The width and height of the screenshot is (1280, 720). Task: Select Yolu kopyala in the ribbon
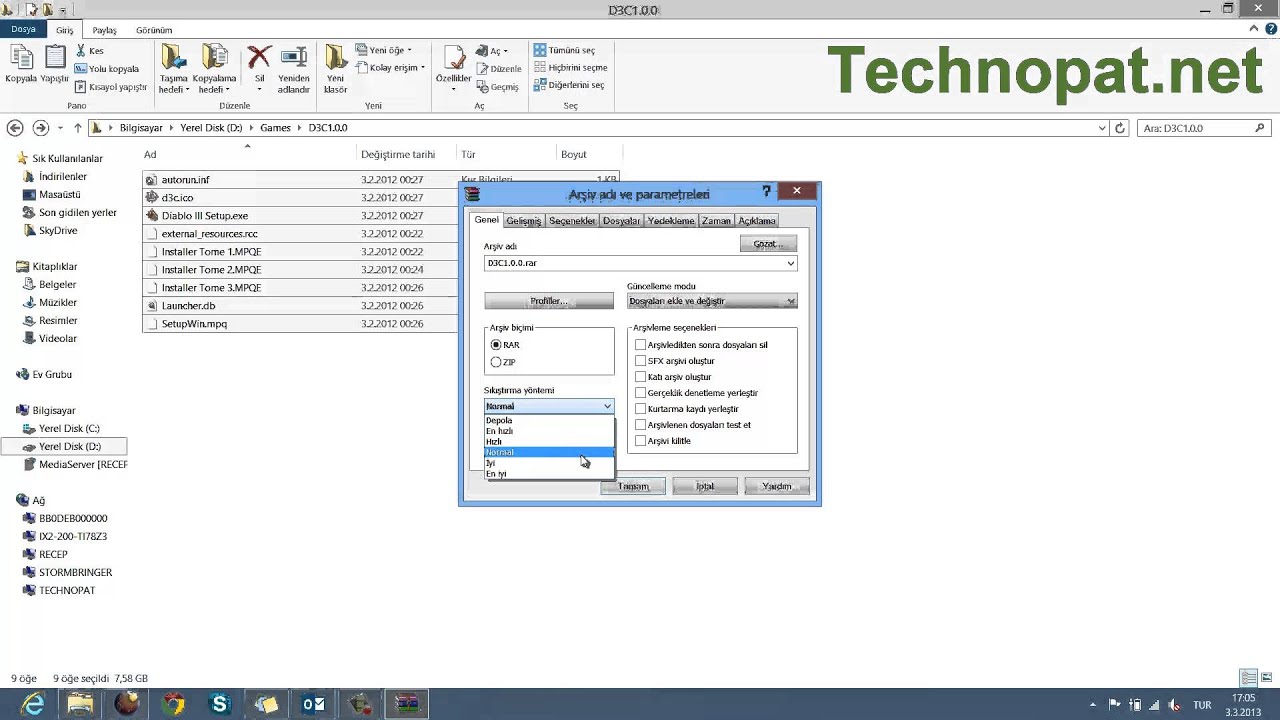107,69
